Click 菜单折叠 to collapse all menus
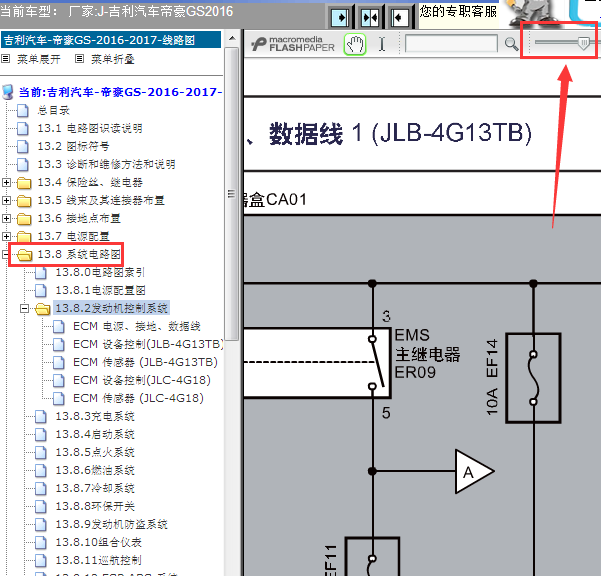601x576 pixels. [x=113, y=59]
